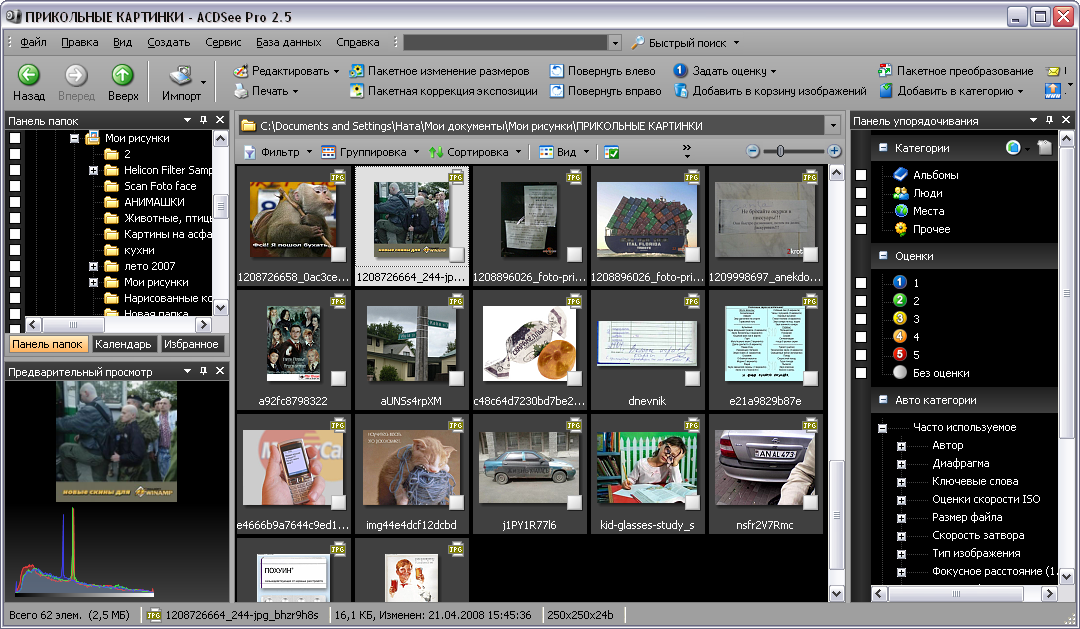Check the Альбомы category checkbox
The width and height of the screenshot is (1080, 629).
click(861, 176)
